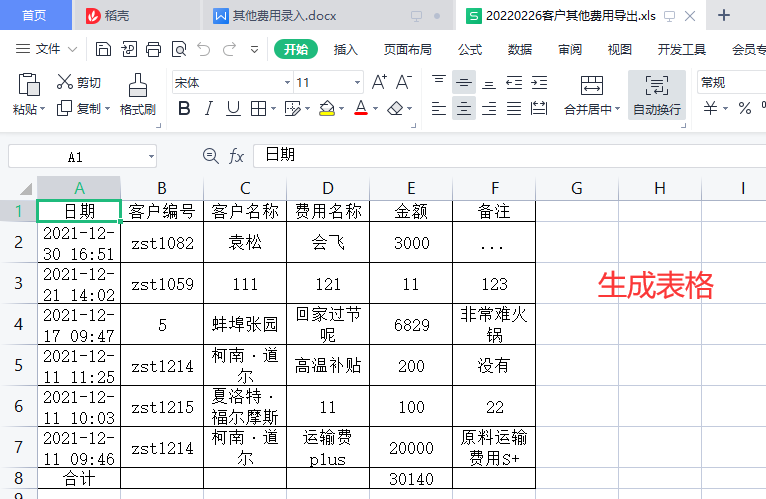
Task: Click the Print icon
Action: click(x=154, y=49)
